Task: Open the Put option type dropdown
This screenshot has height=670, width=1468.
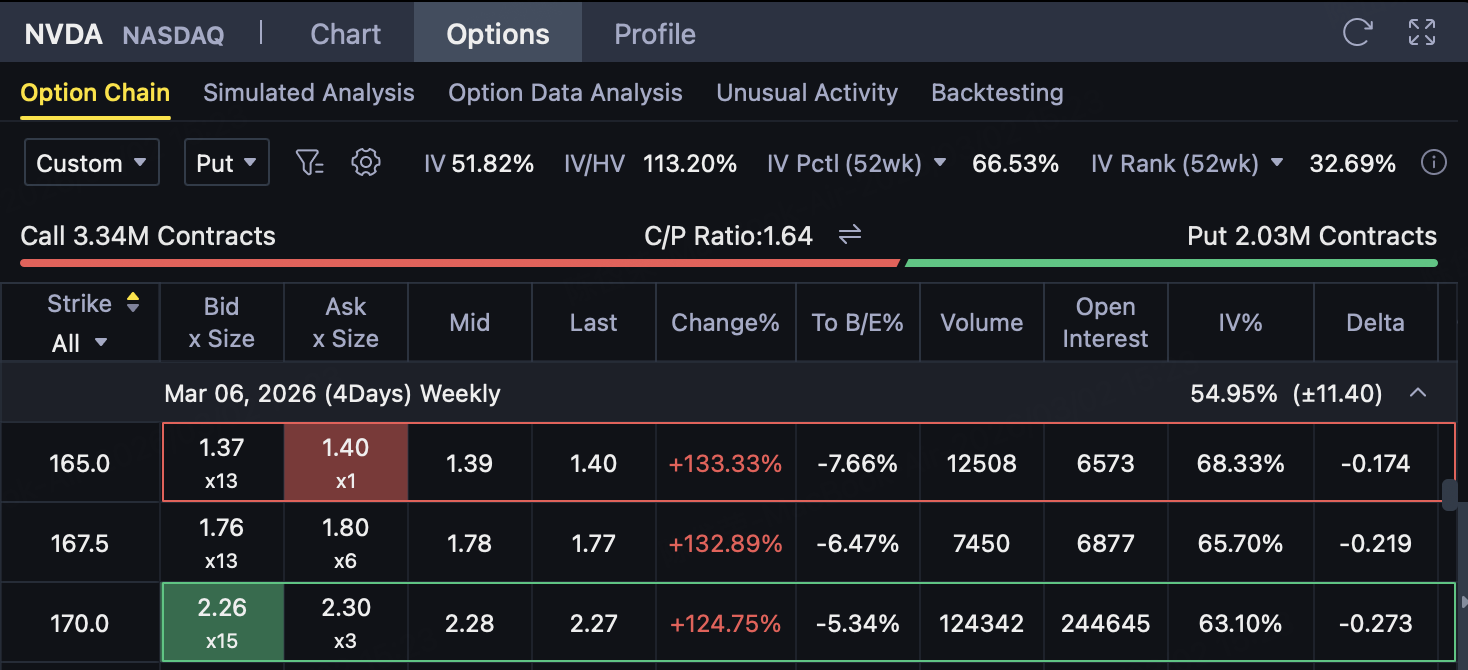Action: (x=226, y=163)
